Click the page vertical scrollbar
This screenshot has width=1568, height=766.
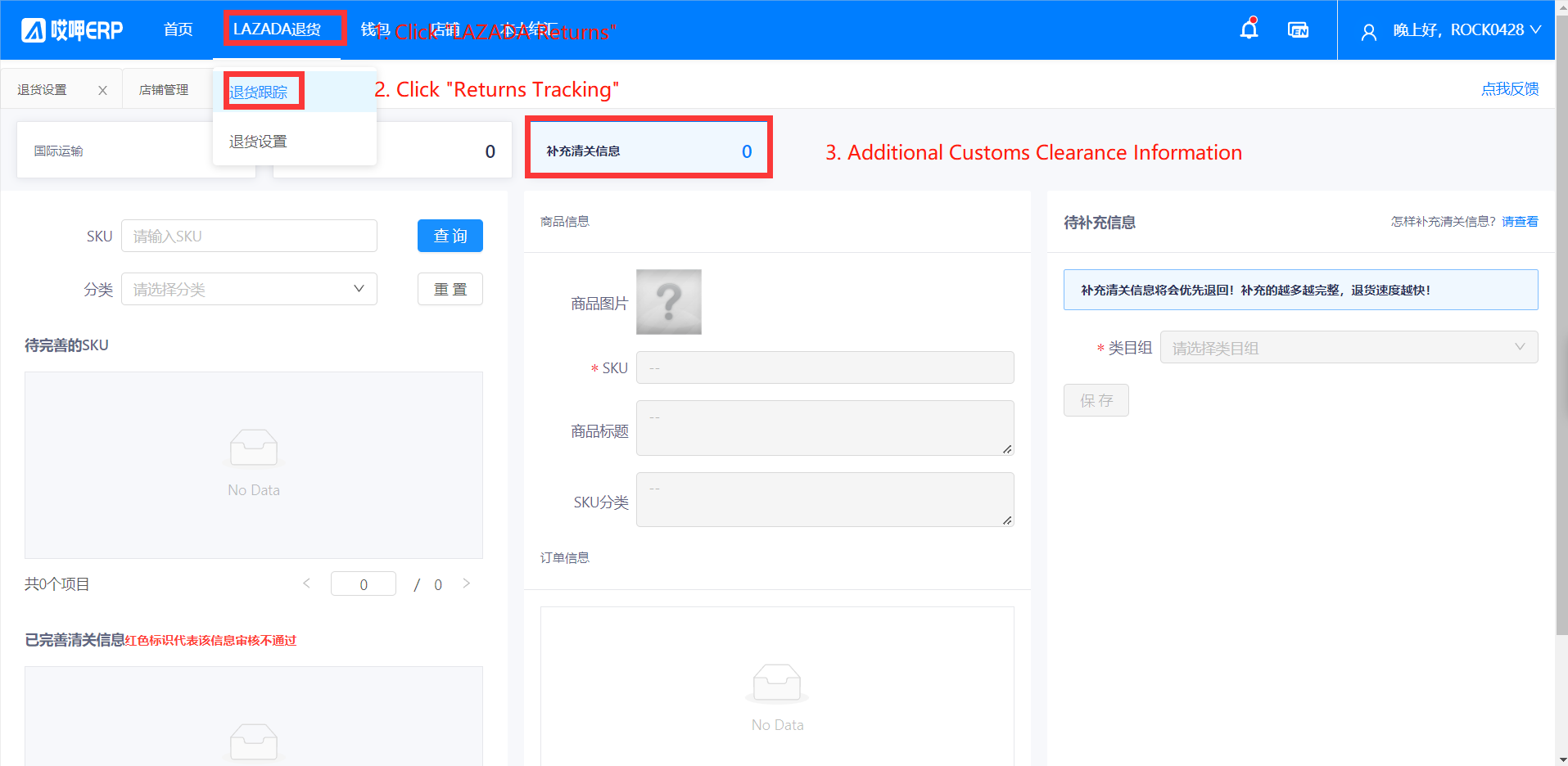tap(1561, 323)
